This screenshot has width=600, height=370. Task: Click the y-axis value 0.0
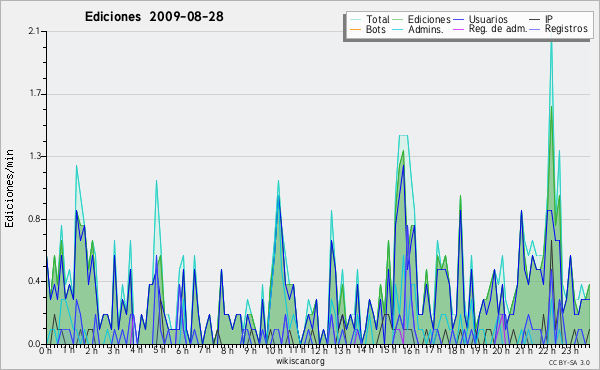(x=34, y=344)
